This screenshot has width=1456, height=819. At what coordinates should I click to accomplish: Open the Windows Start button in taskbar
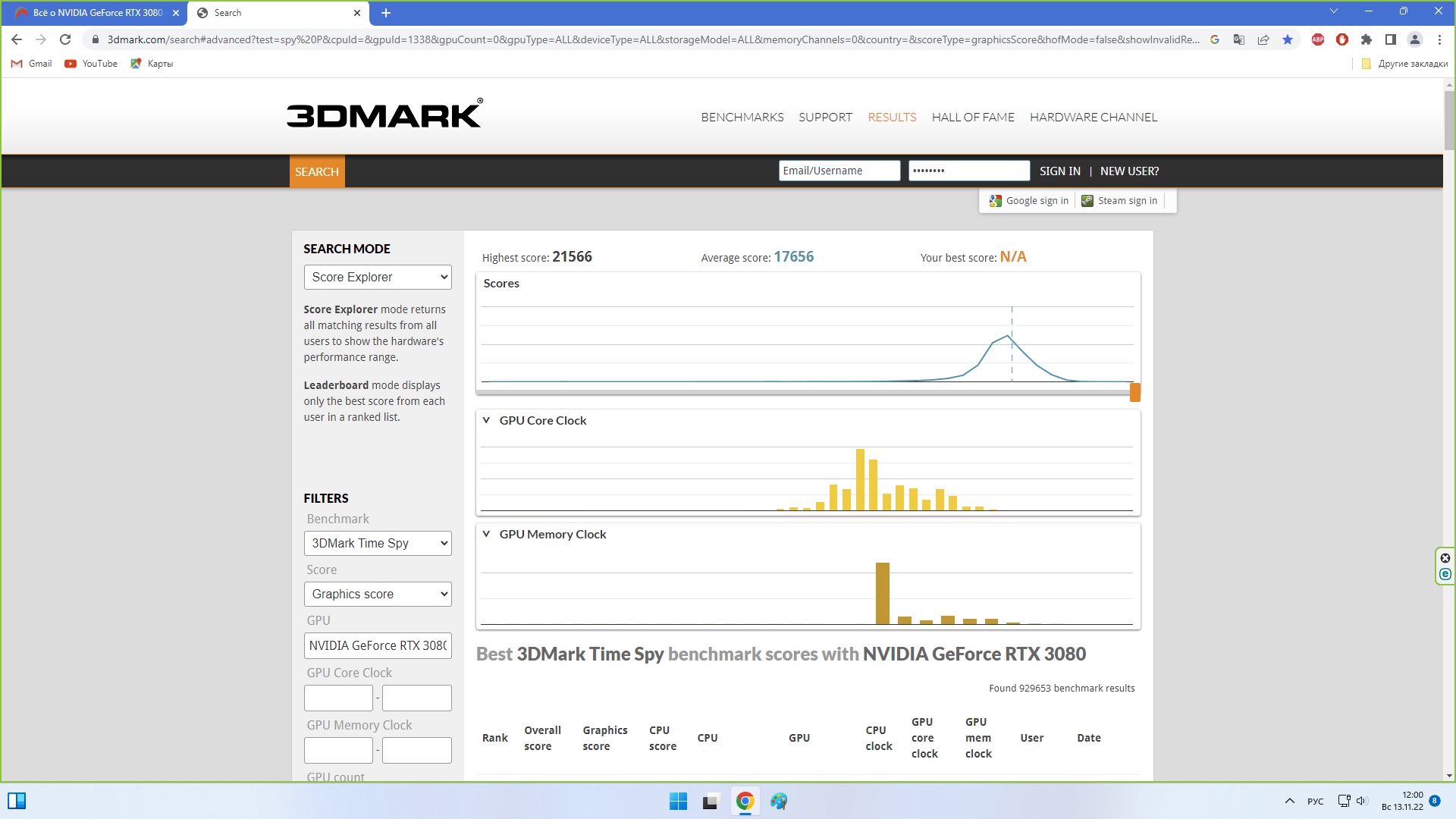point(678,801)
